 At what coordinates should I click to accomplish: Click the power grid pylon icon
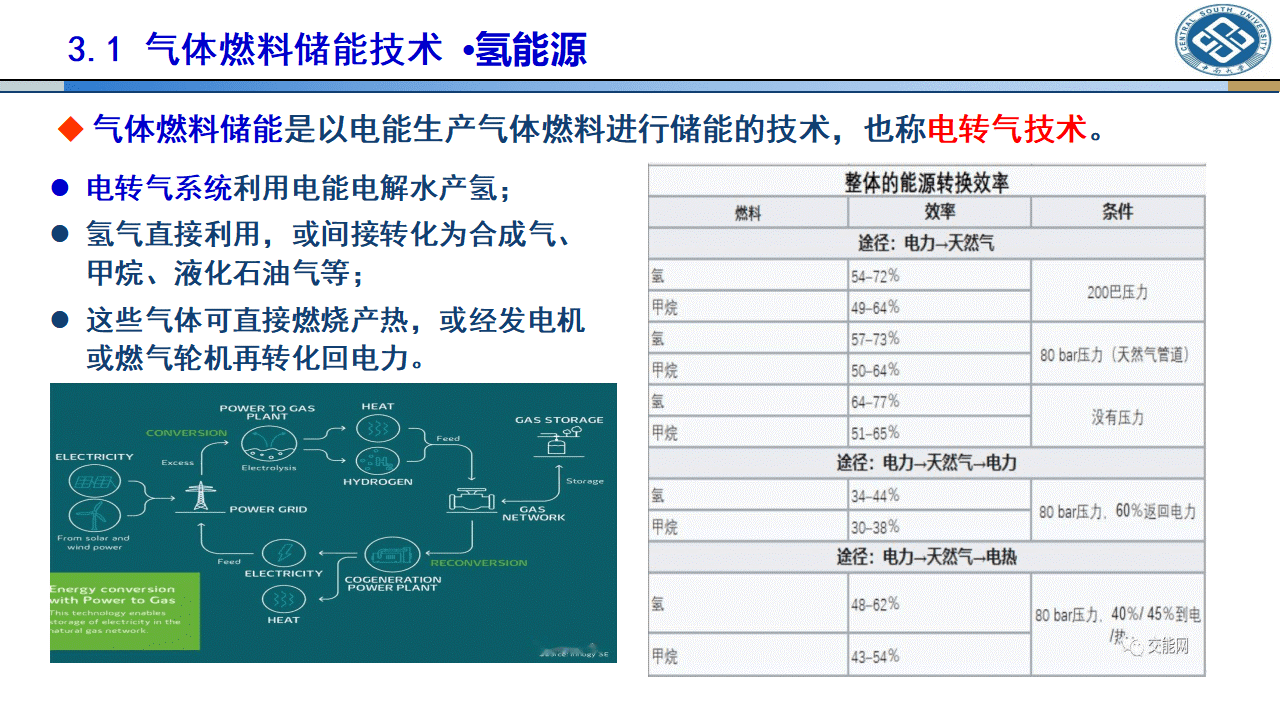201,497
